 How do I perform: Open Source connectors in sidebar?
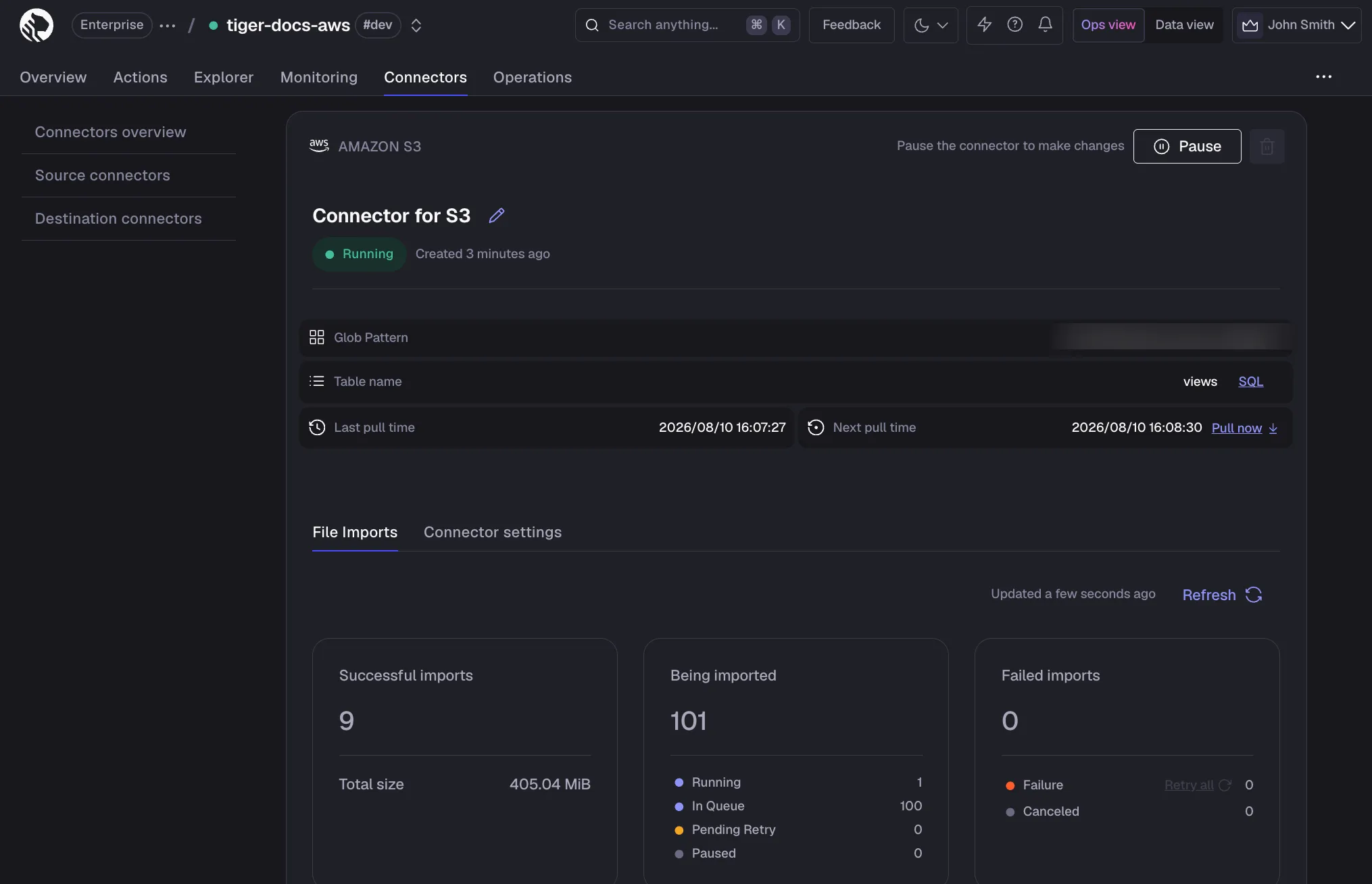coord(128,176)
